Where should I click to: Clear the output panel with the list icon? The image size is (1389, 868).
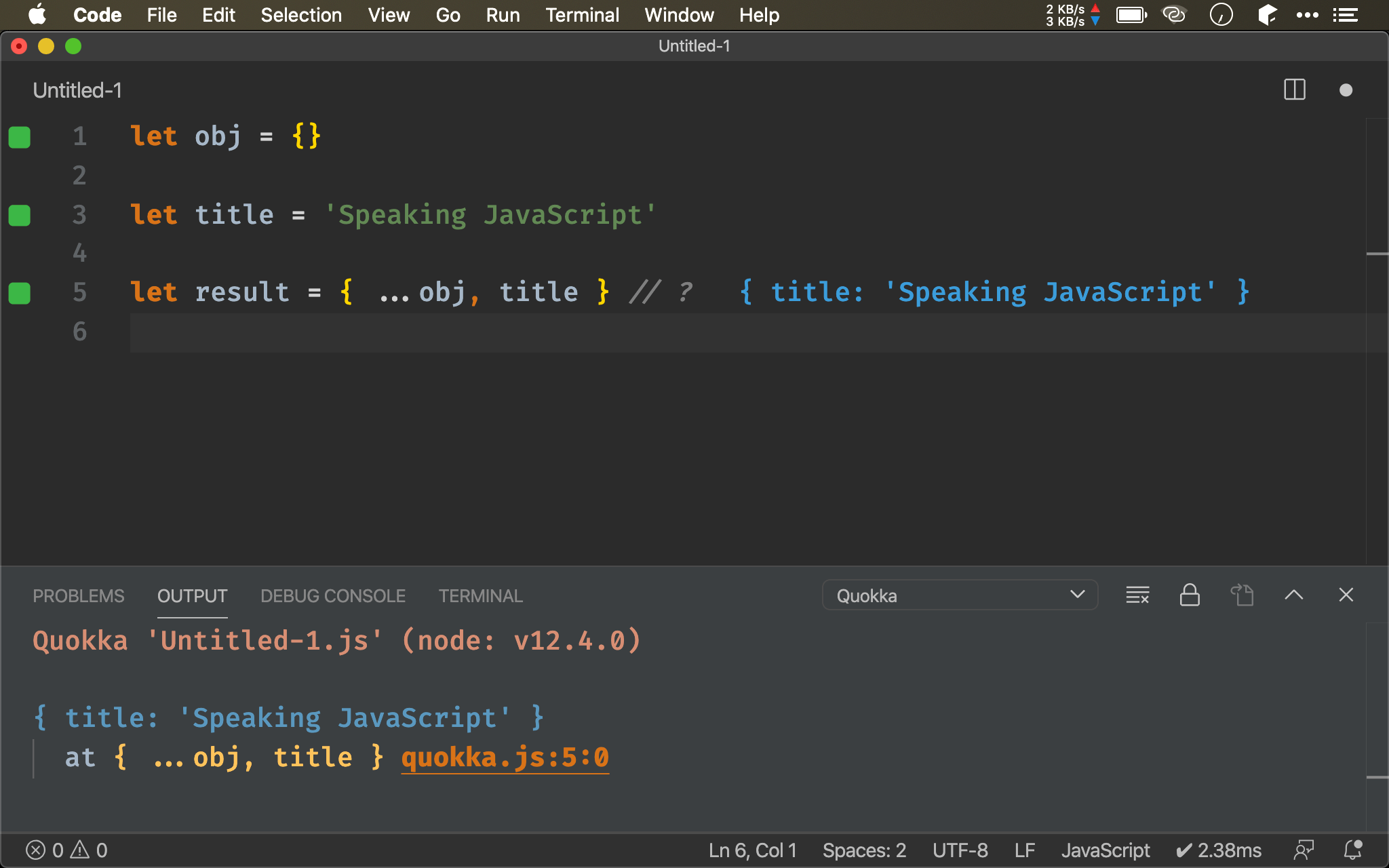(1137, 595)
